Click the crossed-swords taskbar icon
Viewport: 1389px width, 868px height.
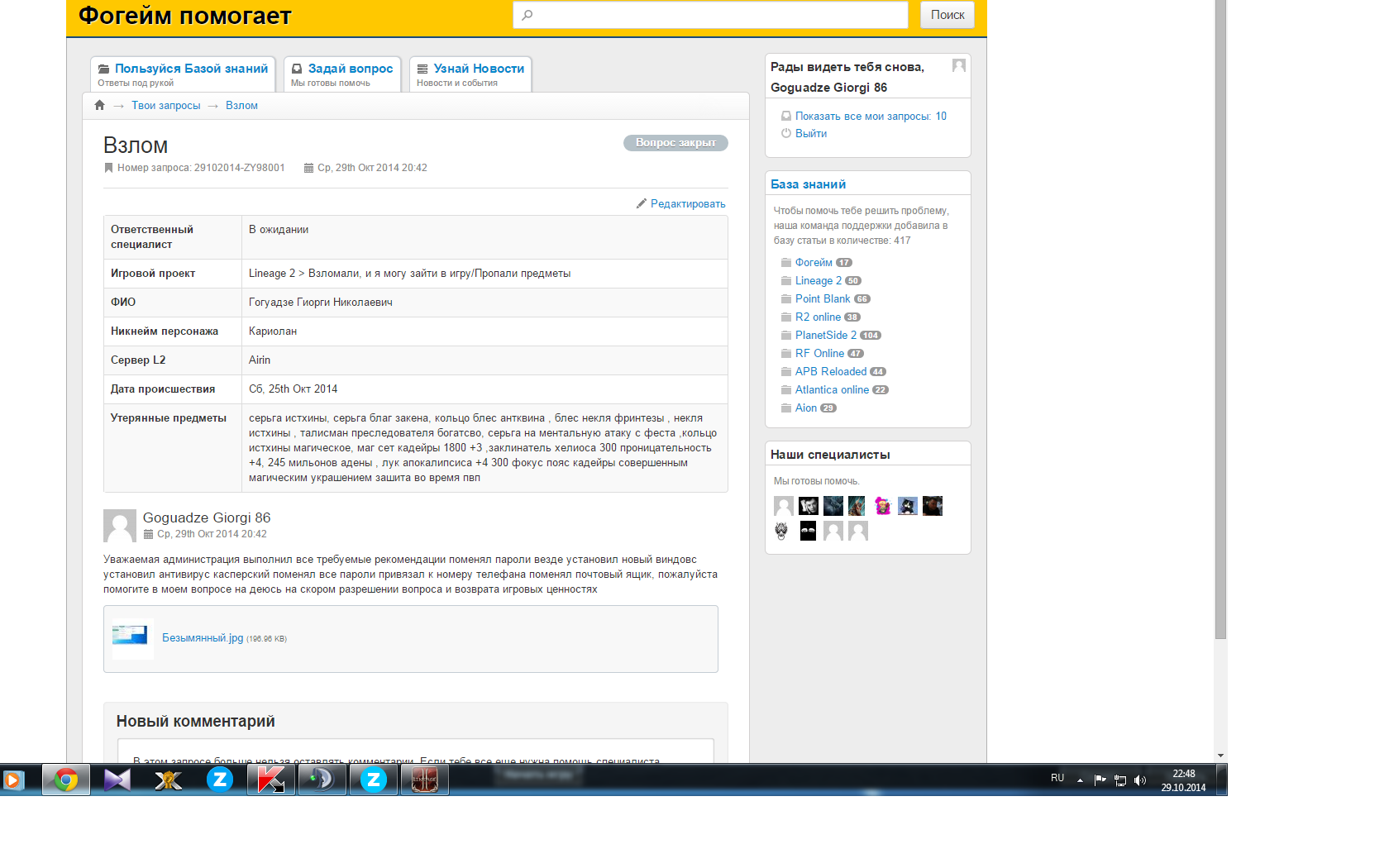coord(168,780)
